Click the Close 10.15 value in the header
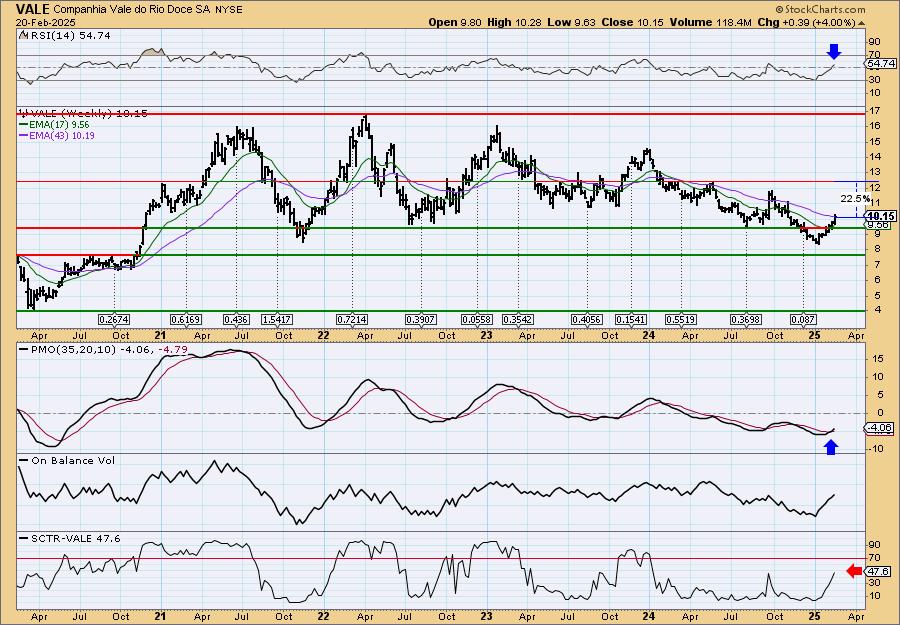Image resolution: width=900 pixels, height=625 pixels. click(x=633, y=22)
